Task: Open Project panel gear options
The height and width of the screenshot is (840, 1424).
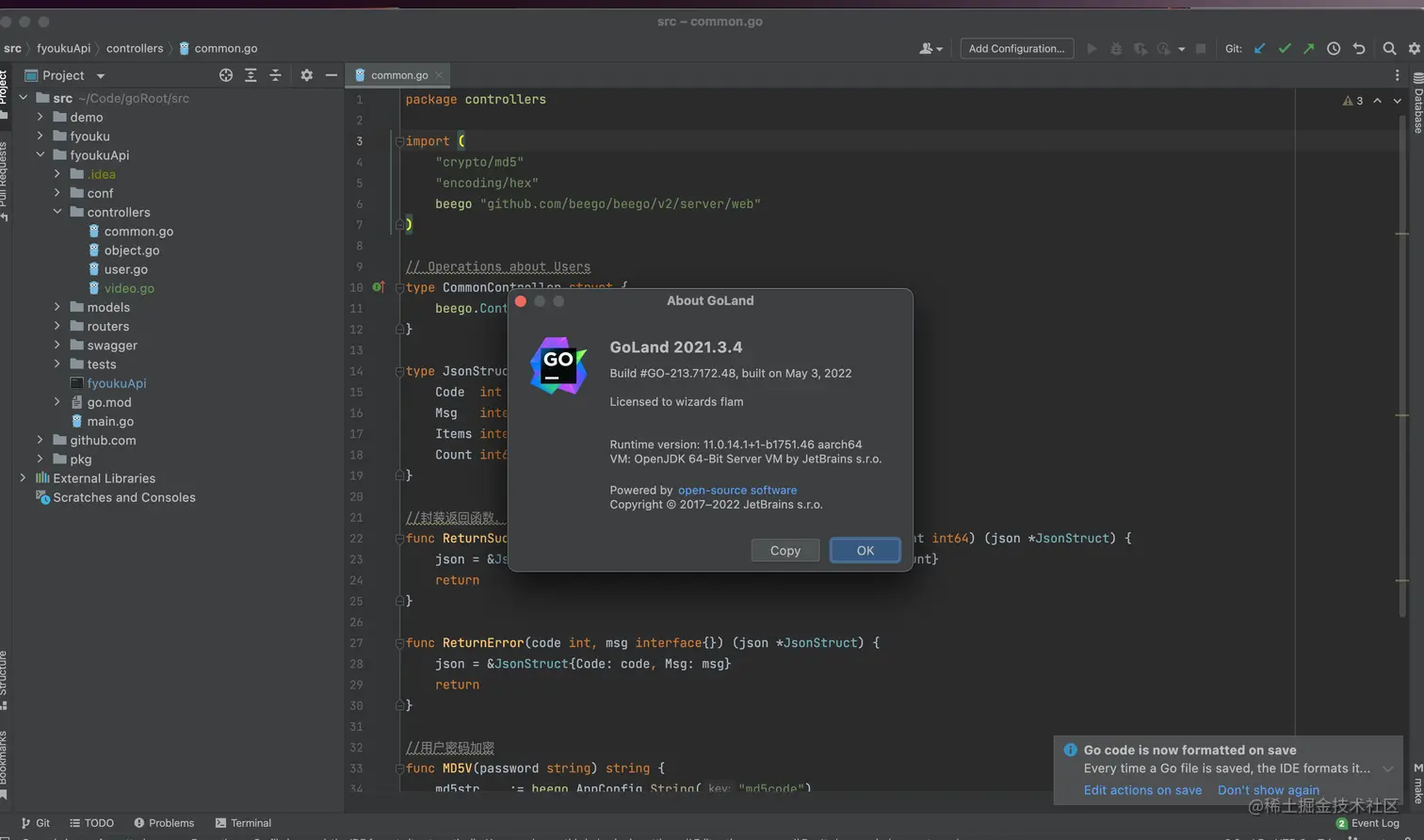Action: point(306,75)
